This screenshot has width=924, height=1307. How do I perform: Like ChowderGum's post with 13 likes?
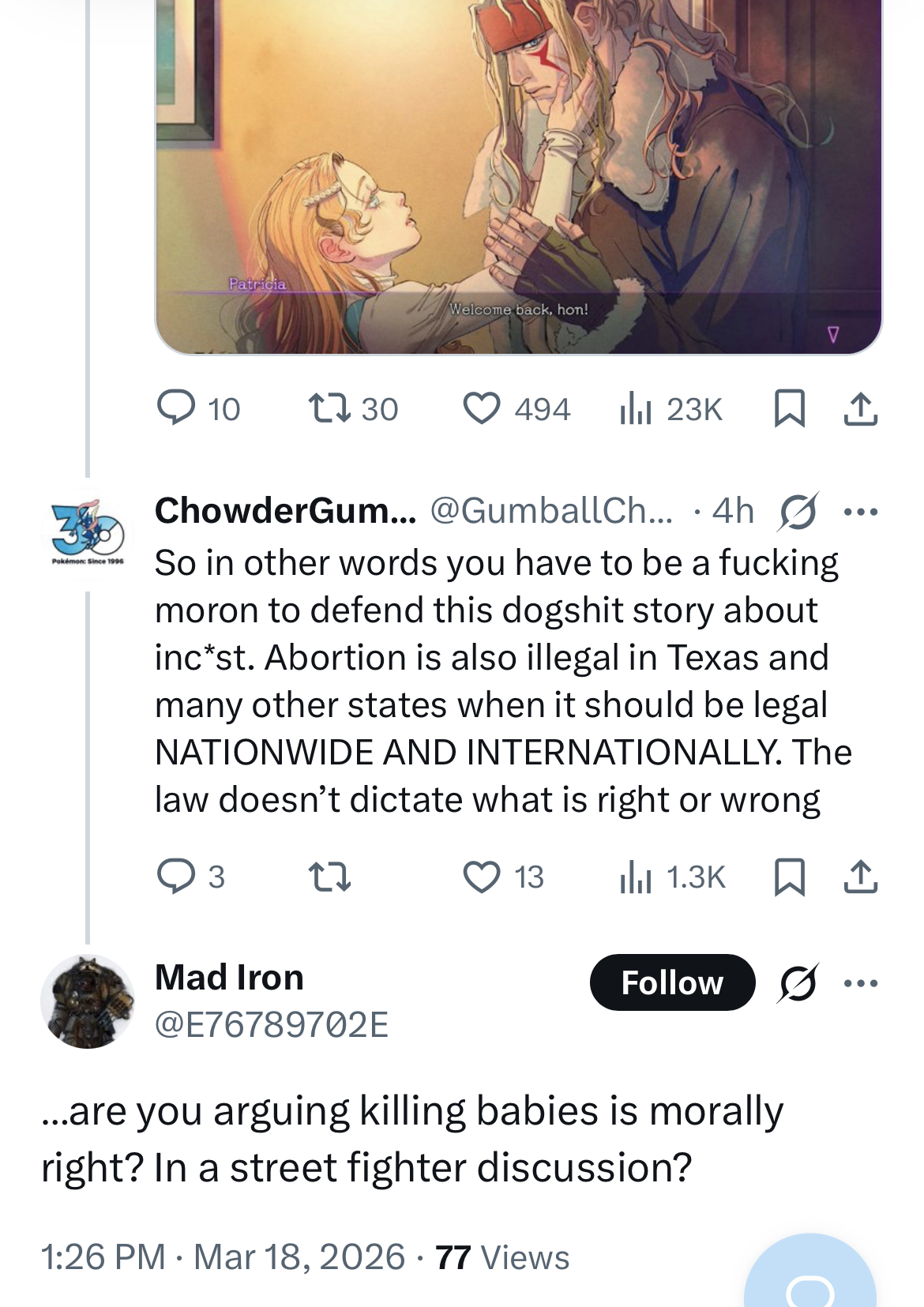(x=481, y=877)
